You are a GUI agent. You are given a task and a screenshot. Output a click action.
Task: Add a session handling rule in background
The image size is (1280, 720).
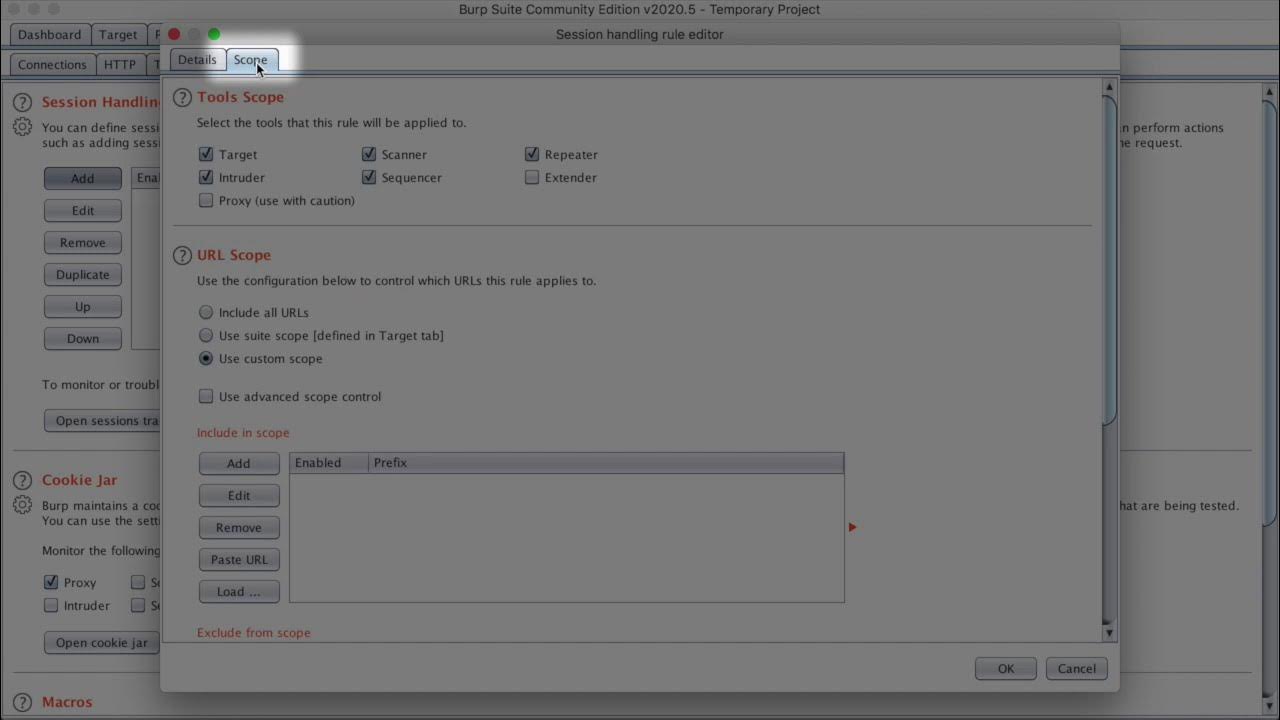pos(83,178)
